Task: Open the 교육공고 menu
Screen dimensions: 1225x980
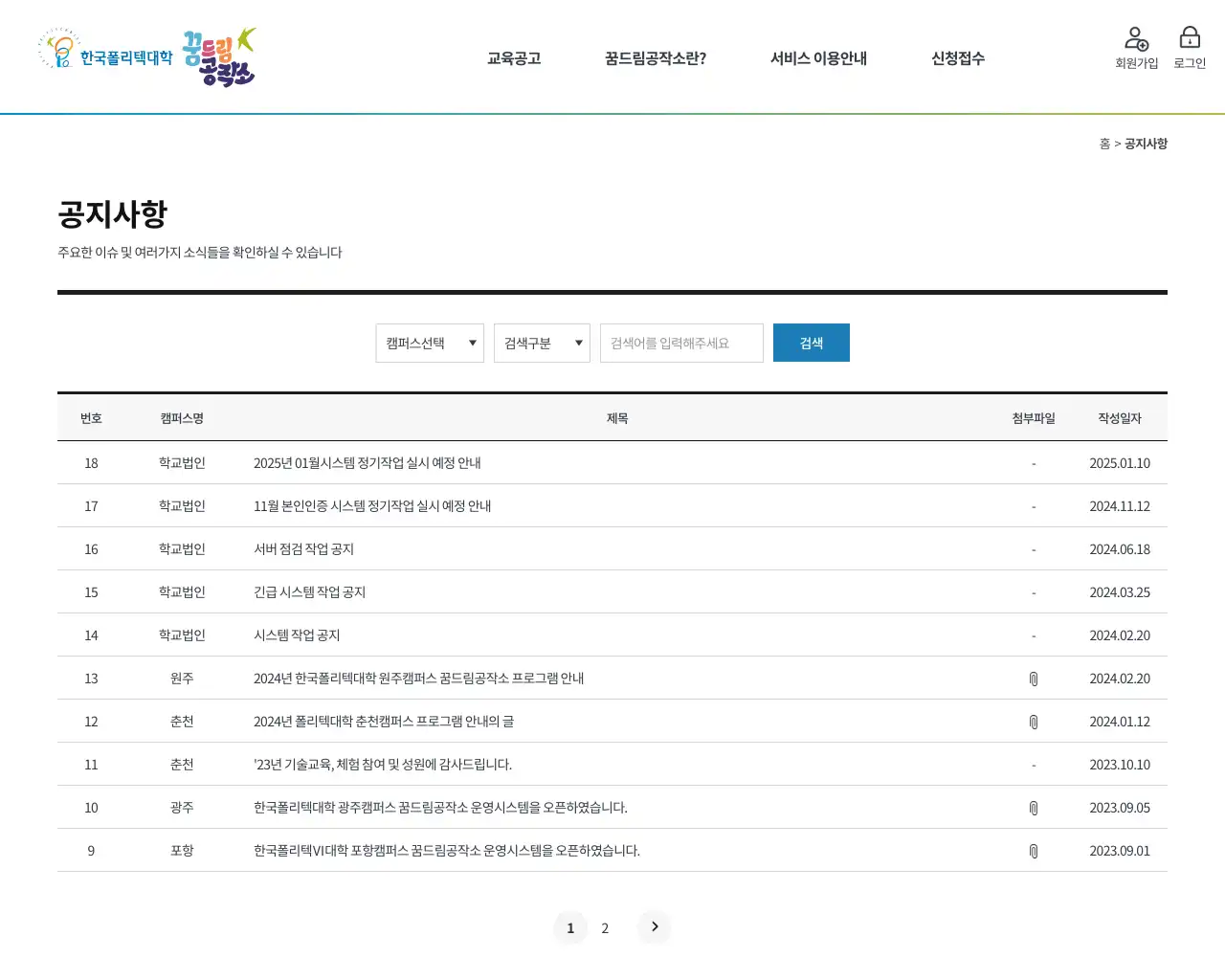Action: coord(513,57)
